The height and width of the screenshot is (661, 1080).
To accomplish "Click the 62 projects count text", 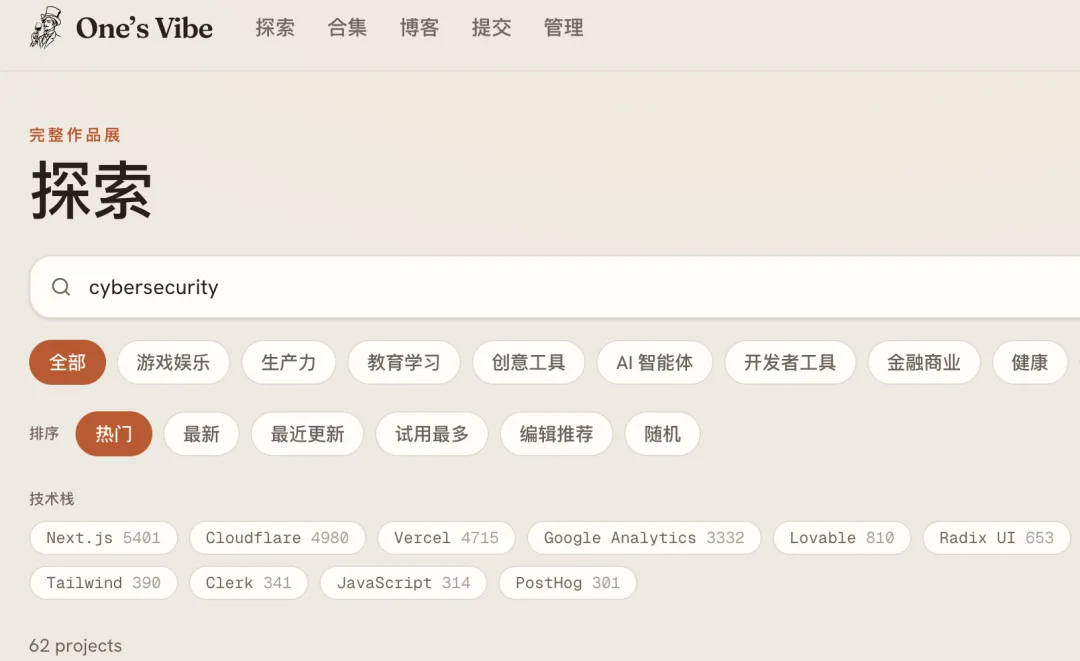I will tap(75, 646).
